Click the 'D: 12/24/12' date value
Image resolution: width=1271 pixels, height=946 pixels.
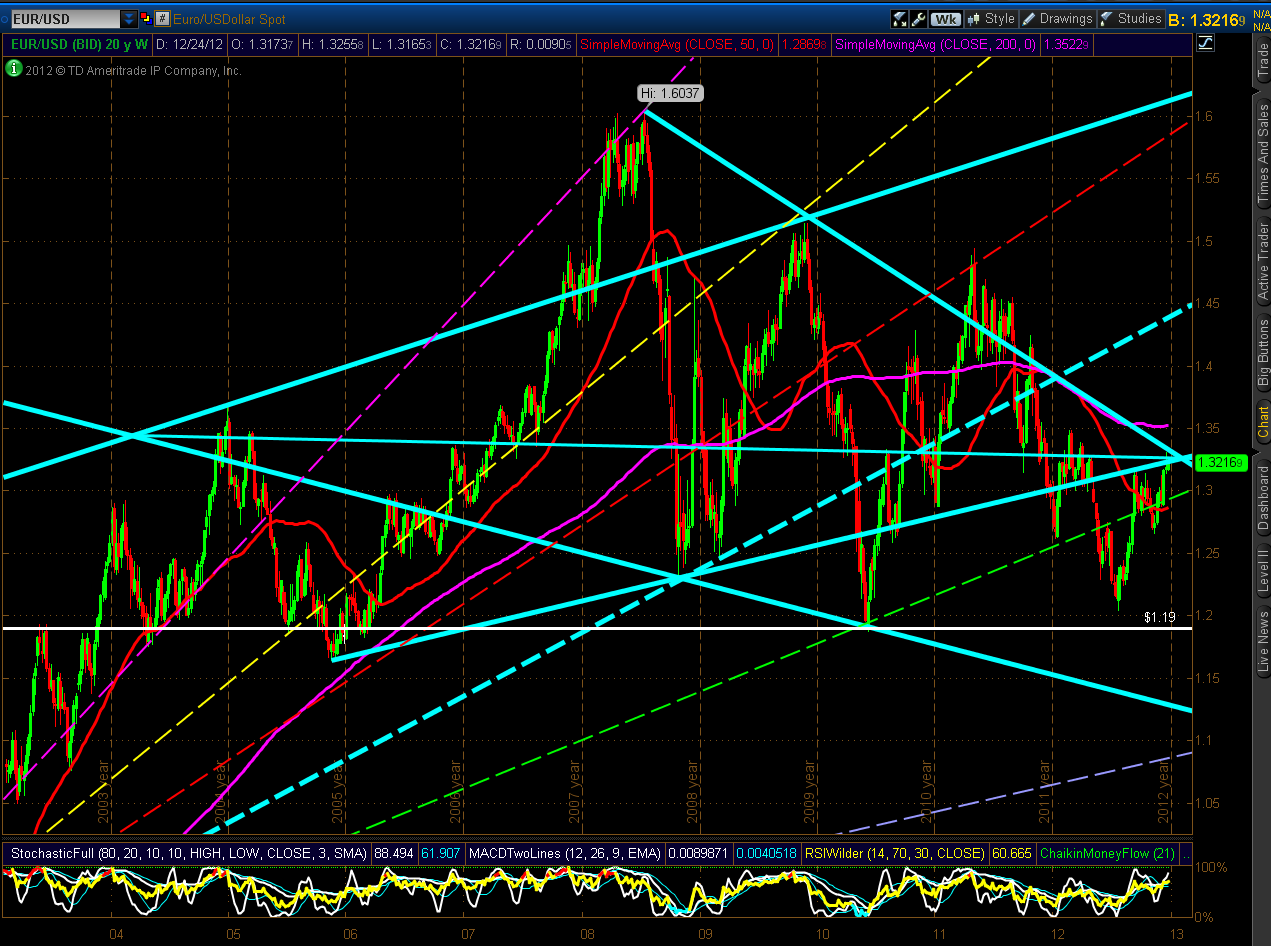point(188,44)
